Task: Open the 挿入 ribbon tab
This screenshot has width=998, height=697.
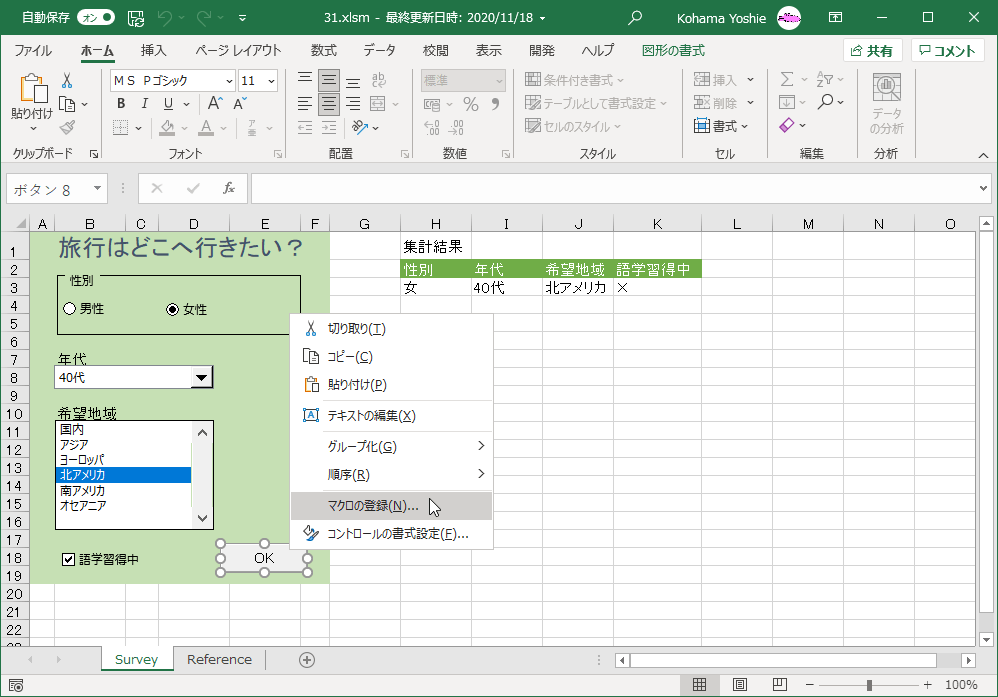Action: (x=153, y=50)
